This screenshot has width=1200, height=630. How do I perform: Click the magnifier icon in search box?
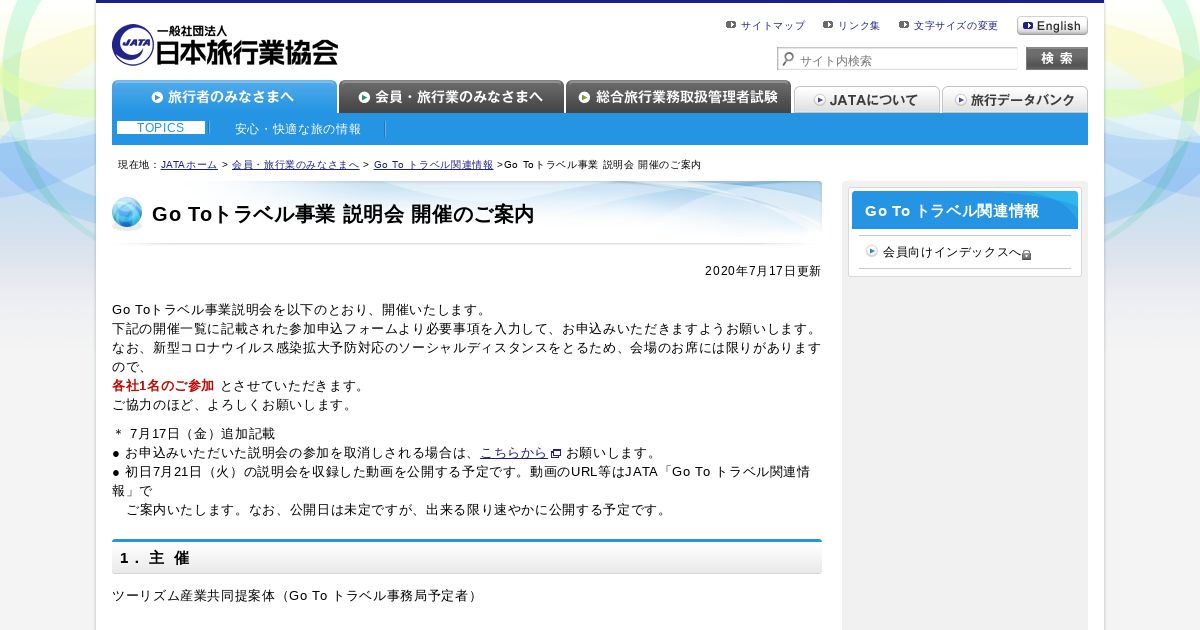[788, 60]
